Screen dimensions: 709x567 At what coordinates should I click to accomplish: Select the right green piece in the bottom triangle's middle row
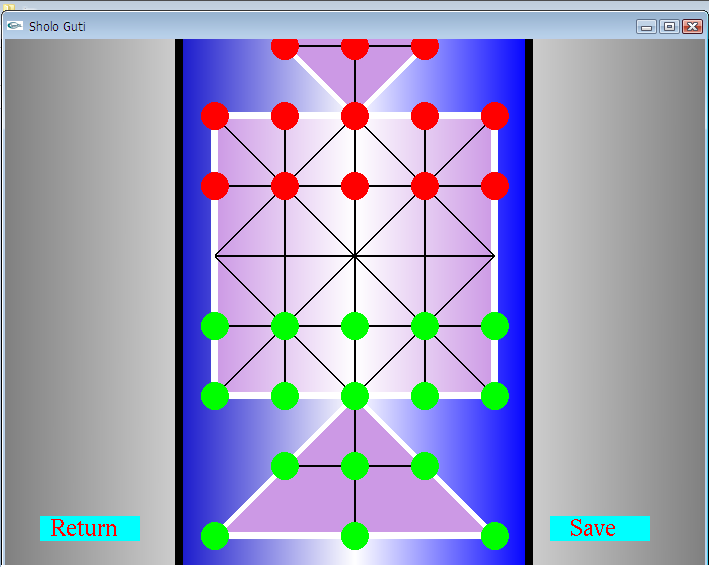(425, 466)
